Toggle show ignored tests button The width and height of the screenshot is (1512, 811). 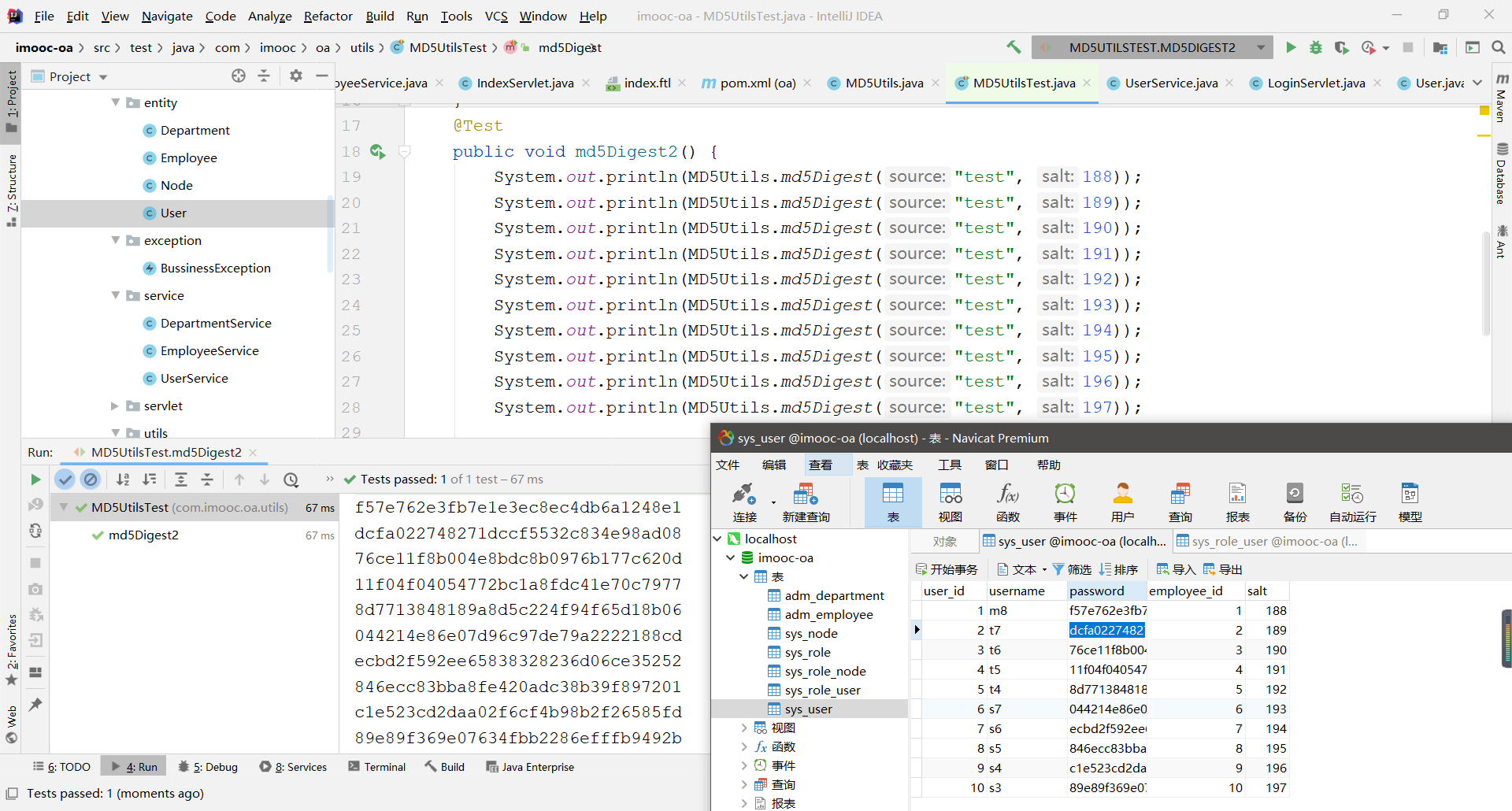[91, 479]
